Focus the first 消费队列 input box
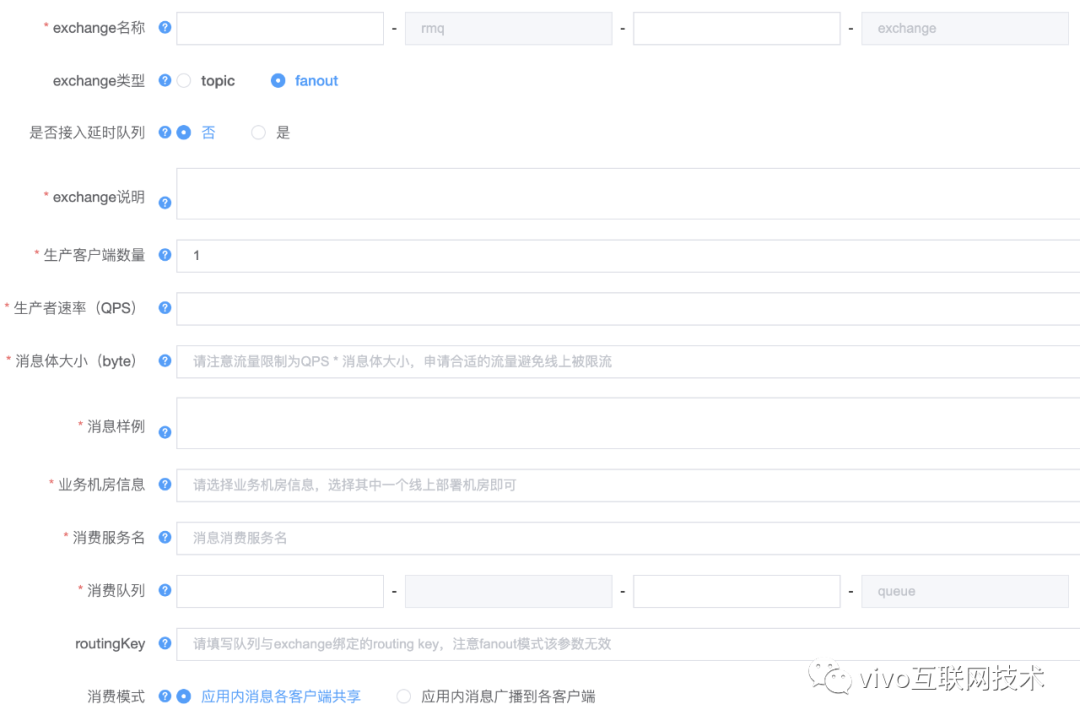 click(280, 591)
